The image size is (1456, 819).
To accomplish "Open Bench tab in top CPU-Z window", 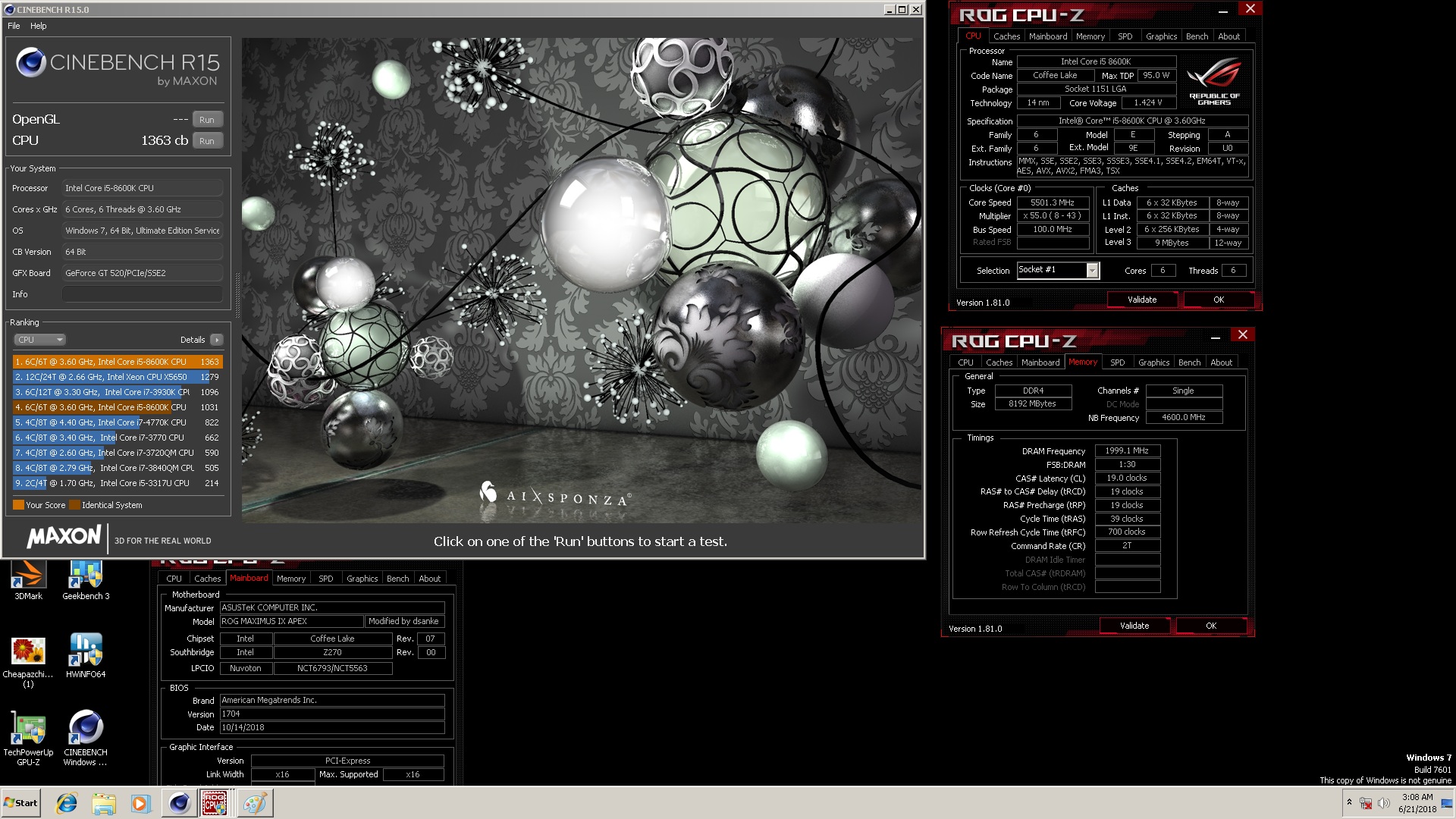I will (1197, 36).
